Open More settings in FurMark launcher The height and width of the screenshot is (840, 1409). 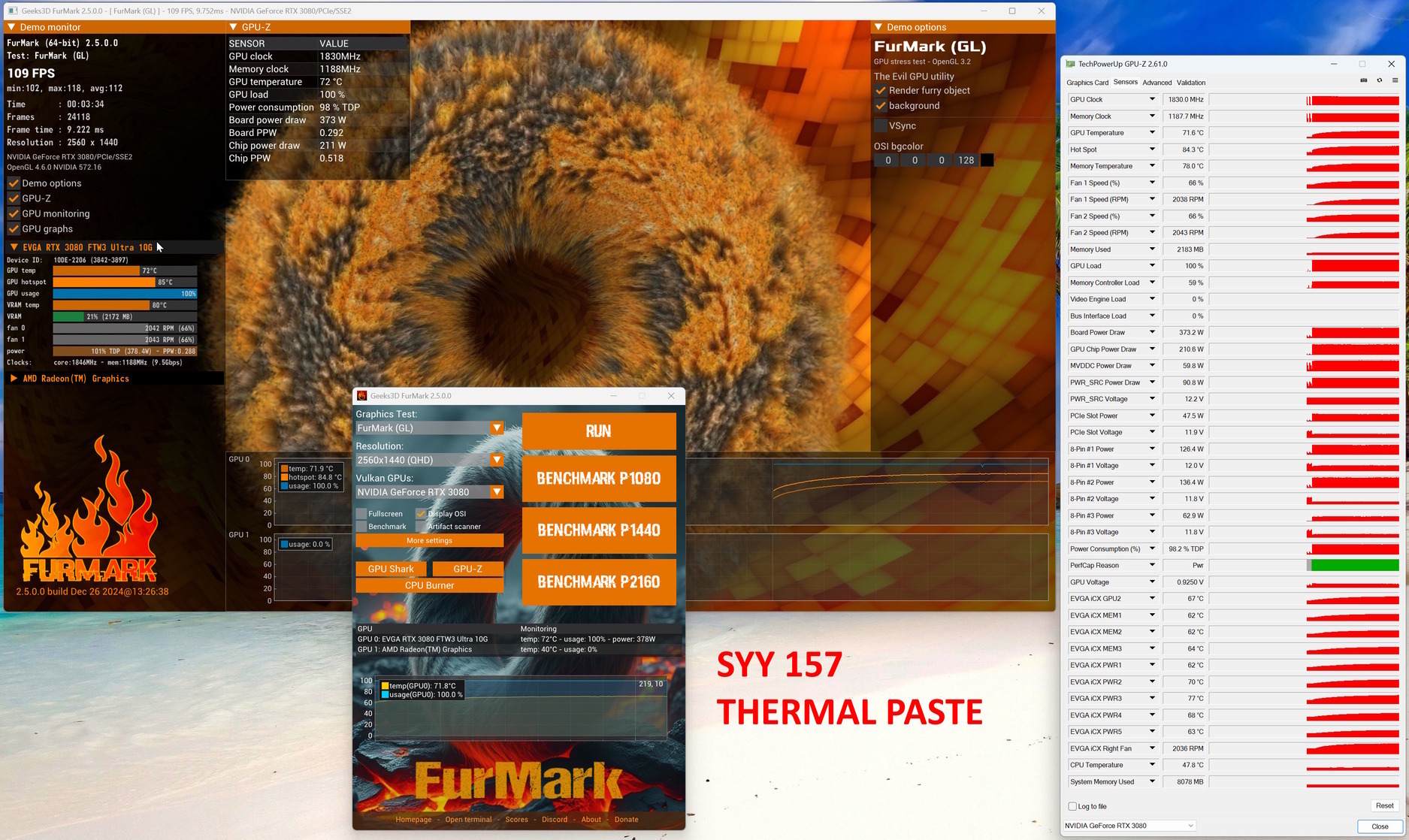tap(429, 541)
